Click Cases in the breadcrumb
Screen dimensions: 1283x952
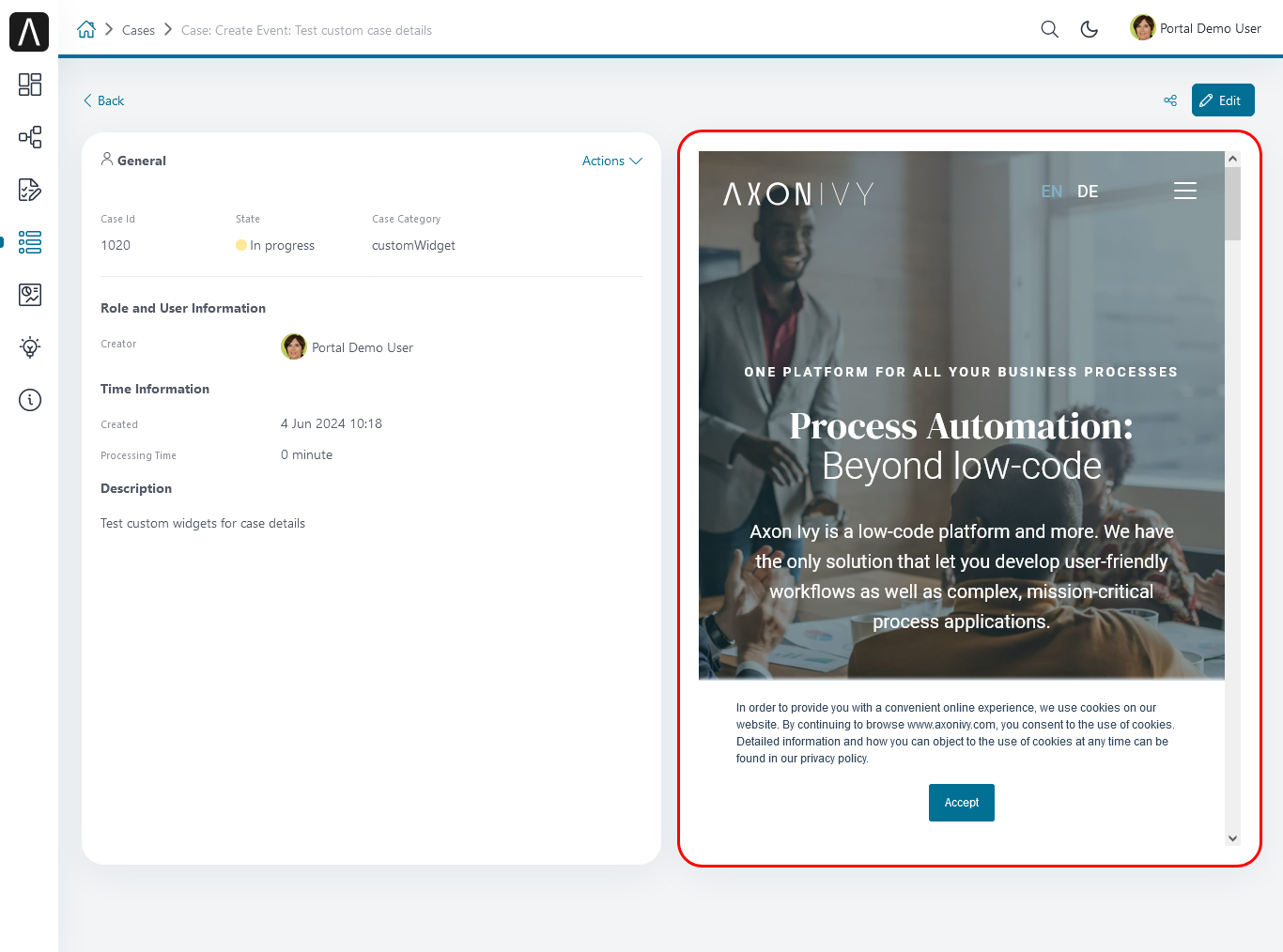pyautogui.click(x=138, y=30)
